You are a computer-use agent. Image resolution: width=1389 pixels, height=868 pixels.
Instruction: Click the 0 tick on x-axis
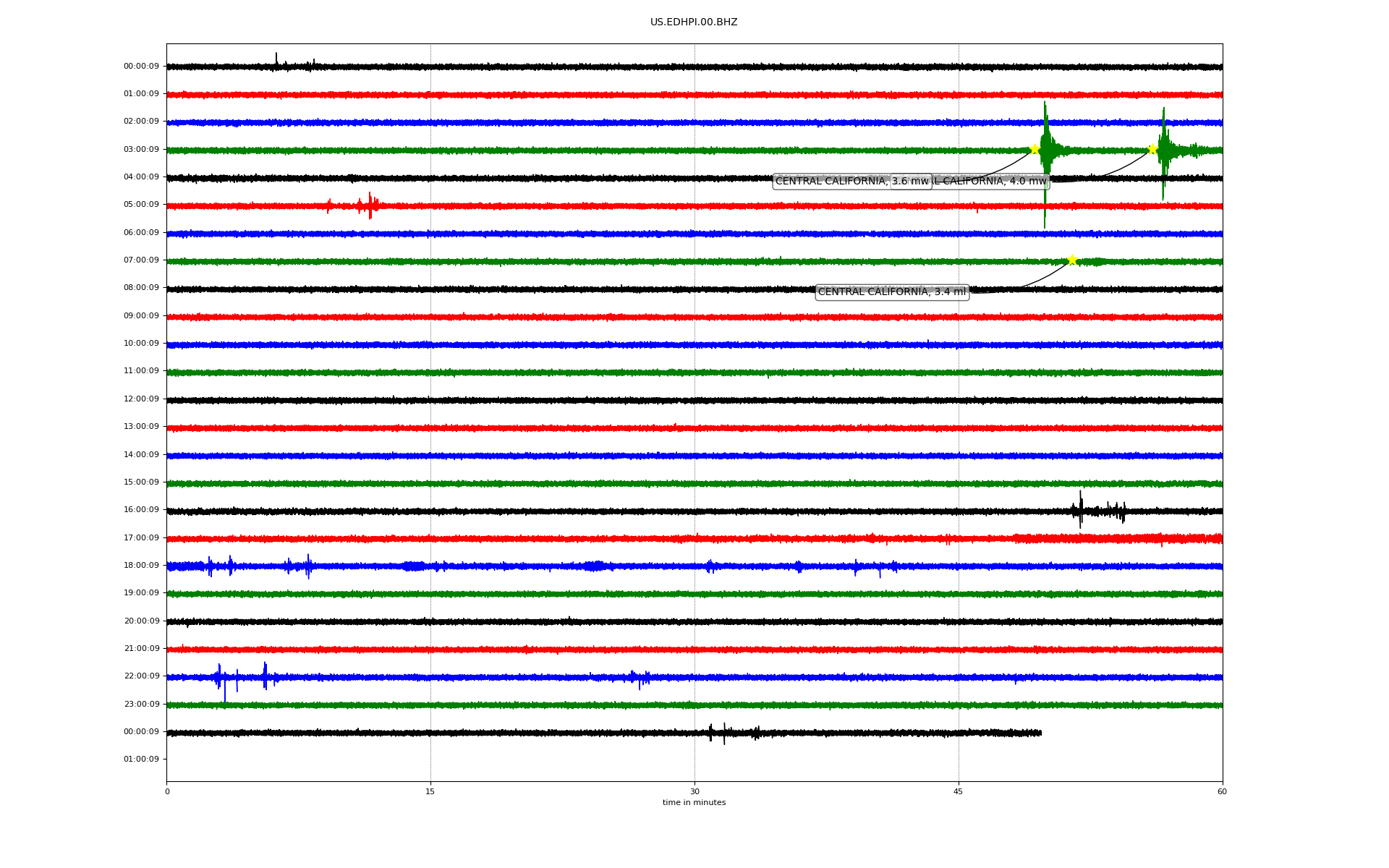(167, 791)
